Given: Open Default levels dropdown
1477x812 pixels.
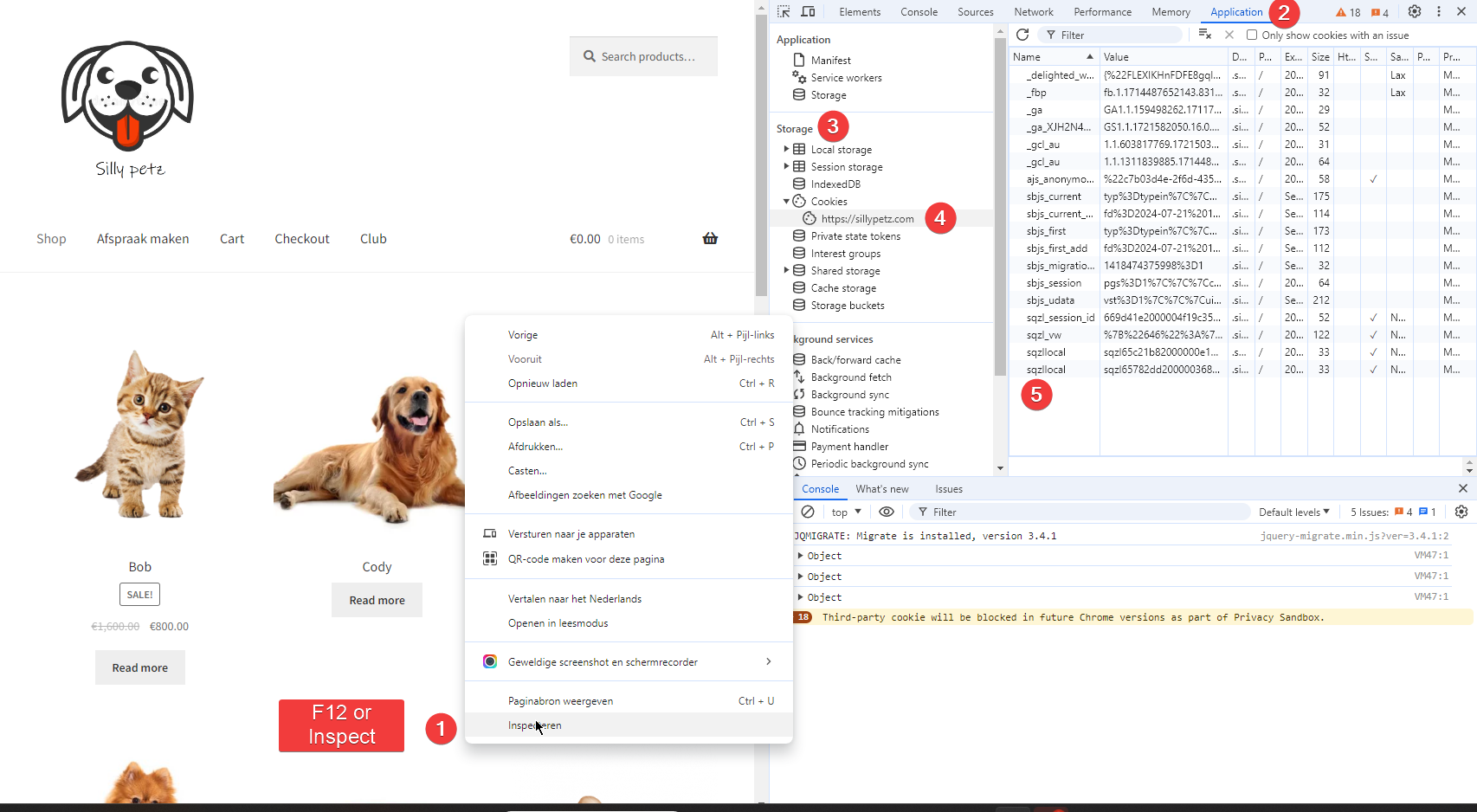Looking at the screenshot, I should click(1294, 512).
